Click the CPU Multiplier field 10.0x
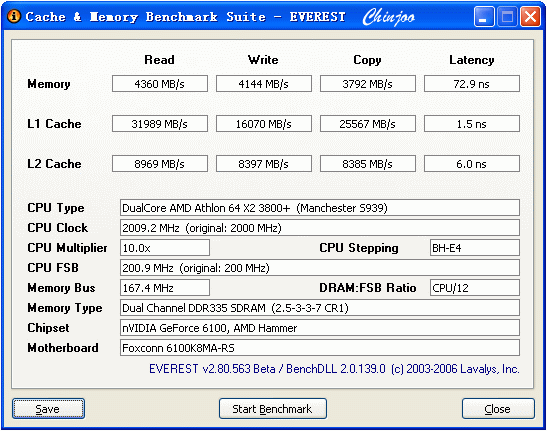This screenshot has width=547, height=431. (x=165, y=248)
